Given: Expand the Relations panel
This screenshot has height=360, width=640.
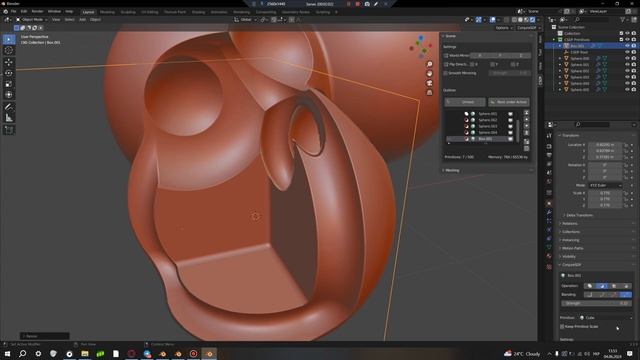Looking at the screenshot, I should [x=569, y=224].
